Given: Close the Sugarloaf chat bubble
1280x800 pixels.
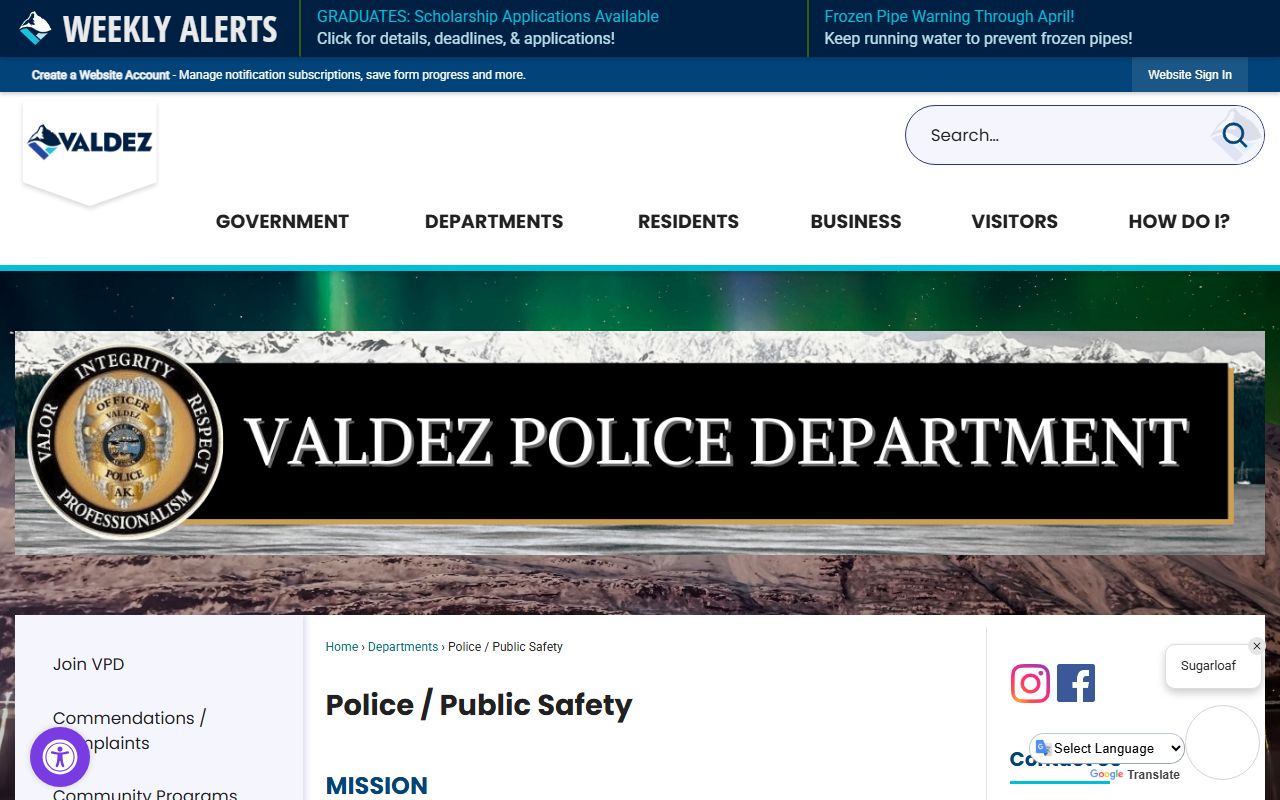Looking at the screenshot, I should [1257, 646].
